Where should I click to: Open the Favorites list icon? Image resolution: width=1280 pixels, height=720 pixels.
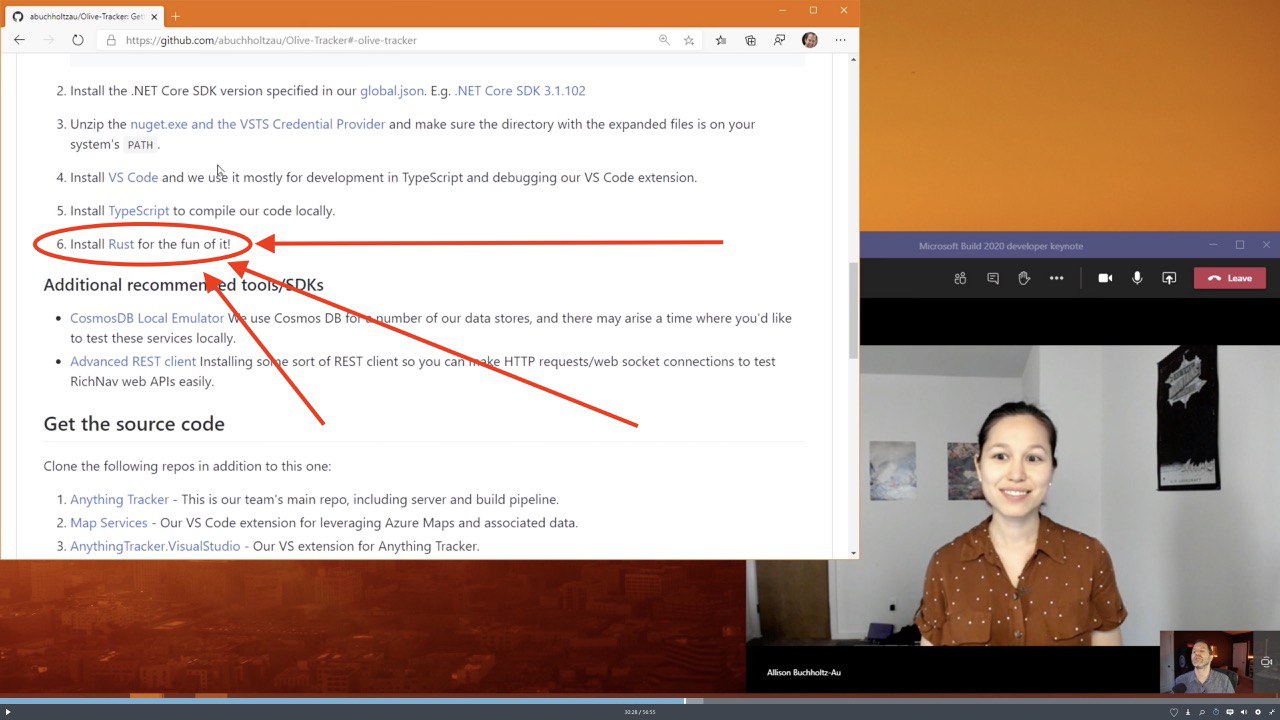click(721, 40)
